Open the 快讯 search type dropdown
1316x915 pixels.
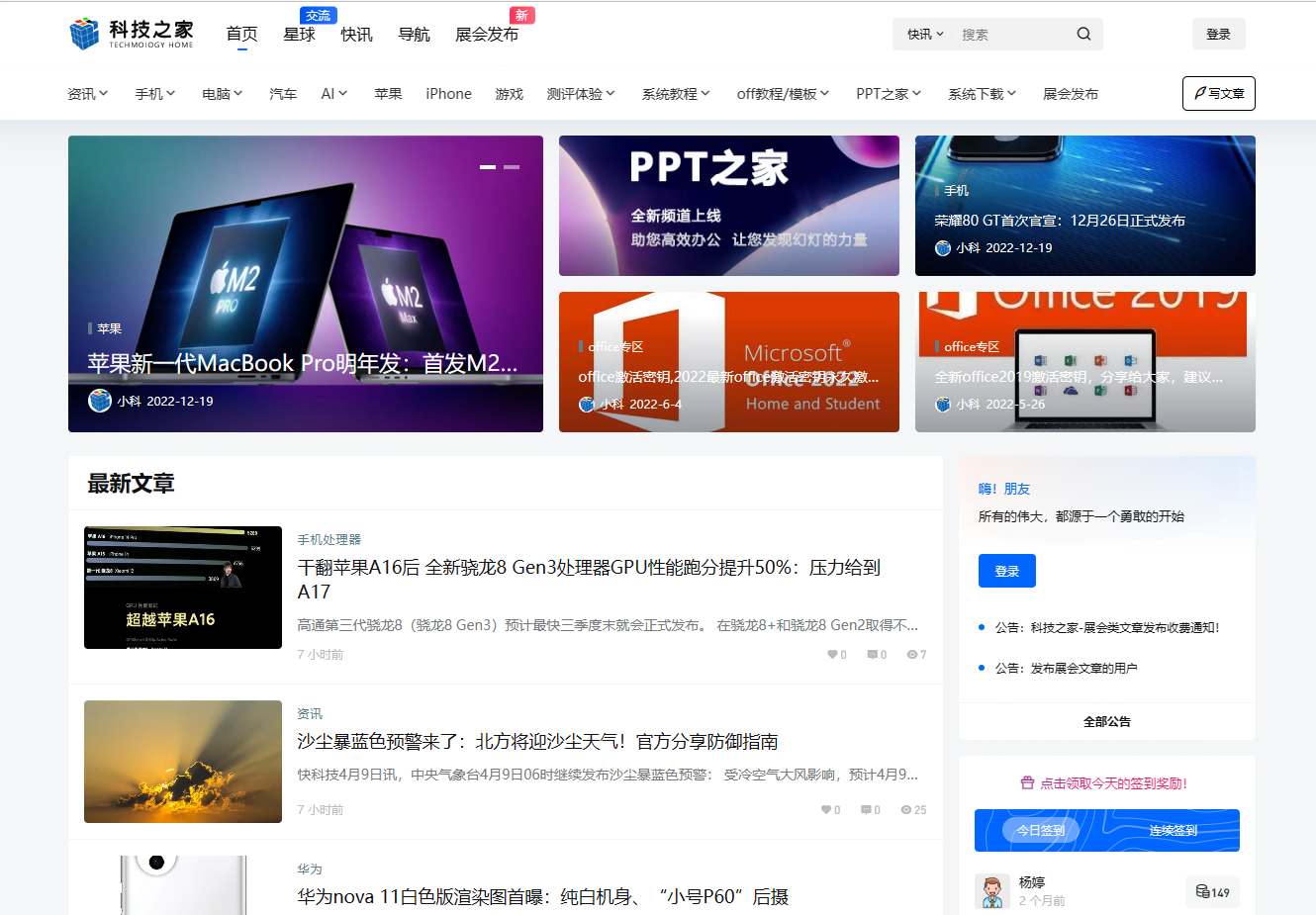(925, 34)
